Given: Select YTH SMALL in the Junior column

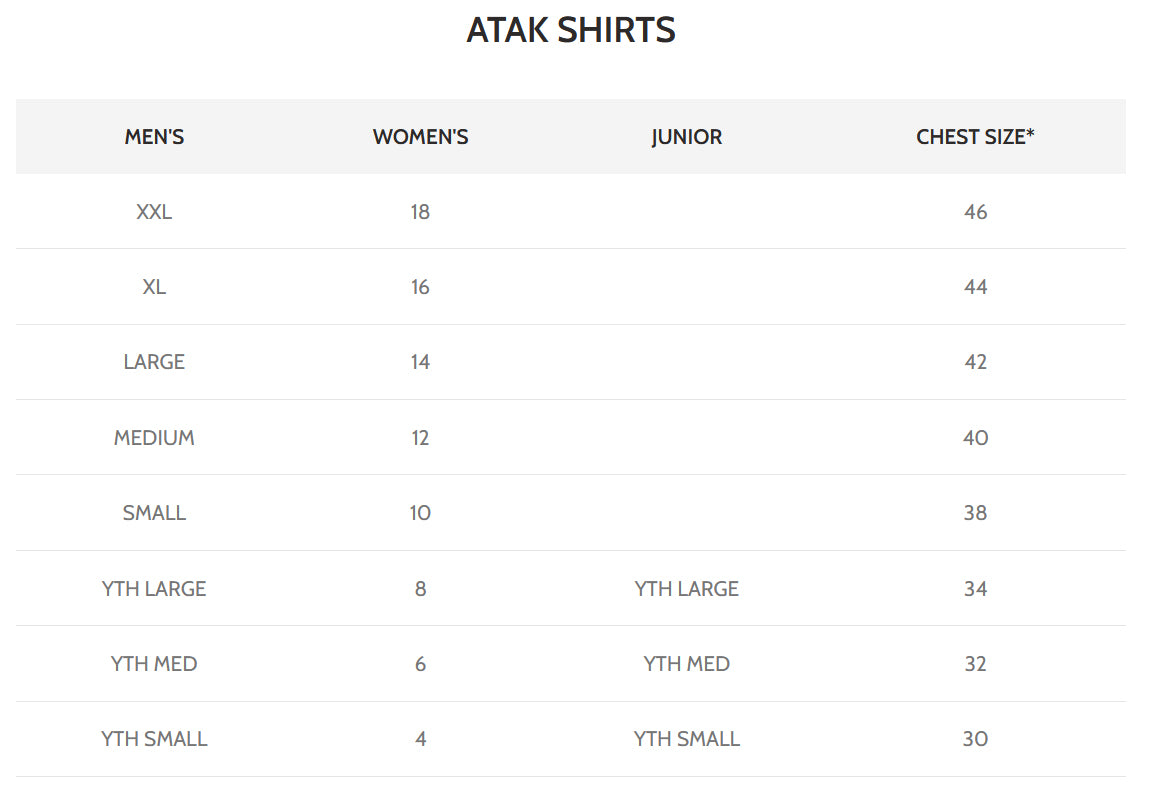Looking at the screenshot, I should pos(686,739).
